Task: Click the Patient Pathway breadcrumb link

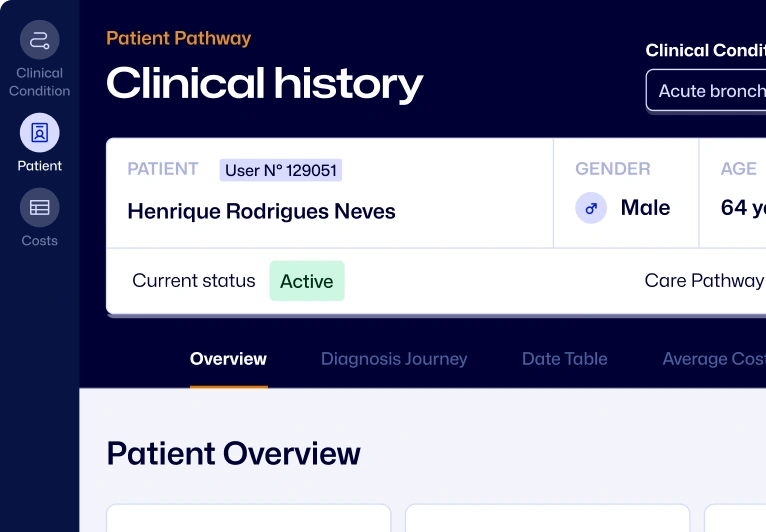Action: (178, 38)
